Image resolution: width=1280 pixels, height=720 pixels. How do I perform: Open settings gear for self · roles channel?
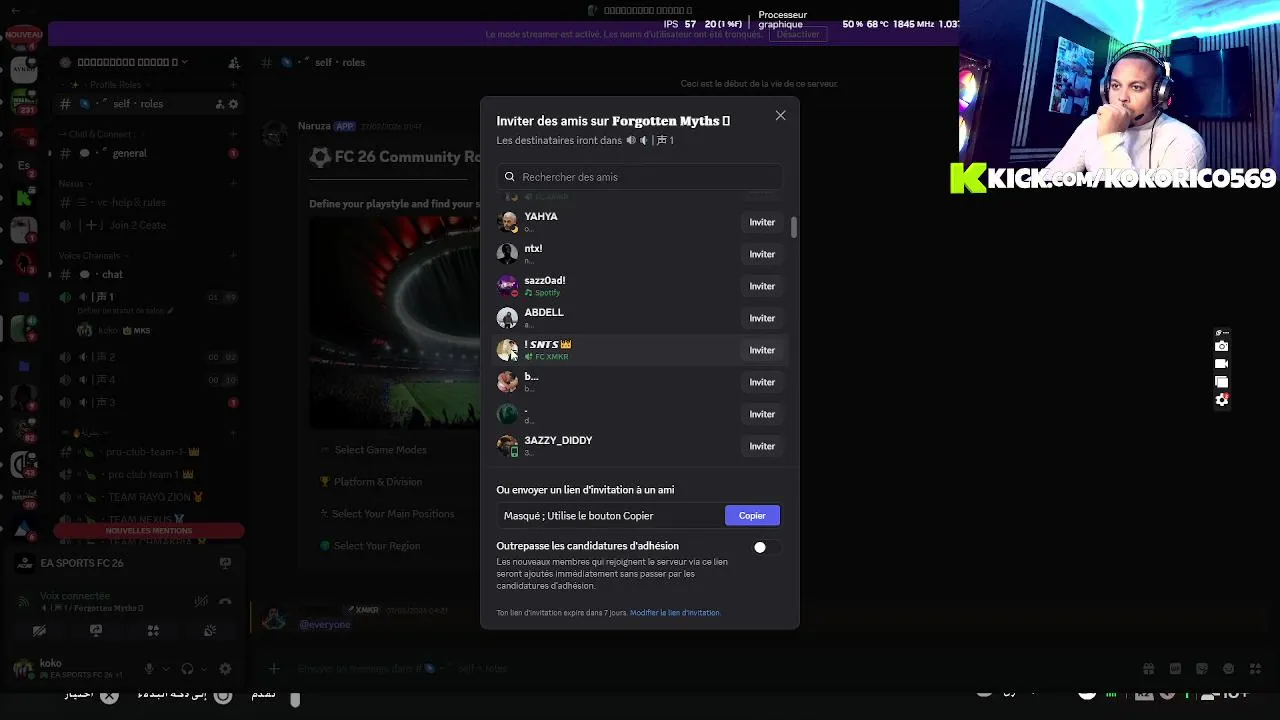click(234, 104)
